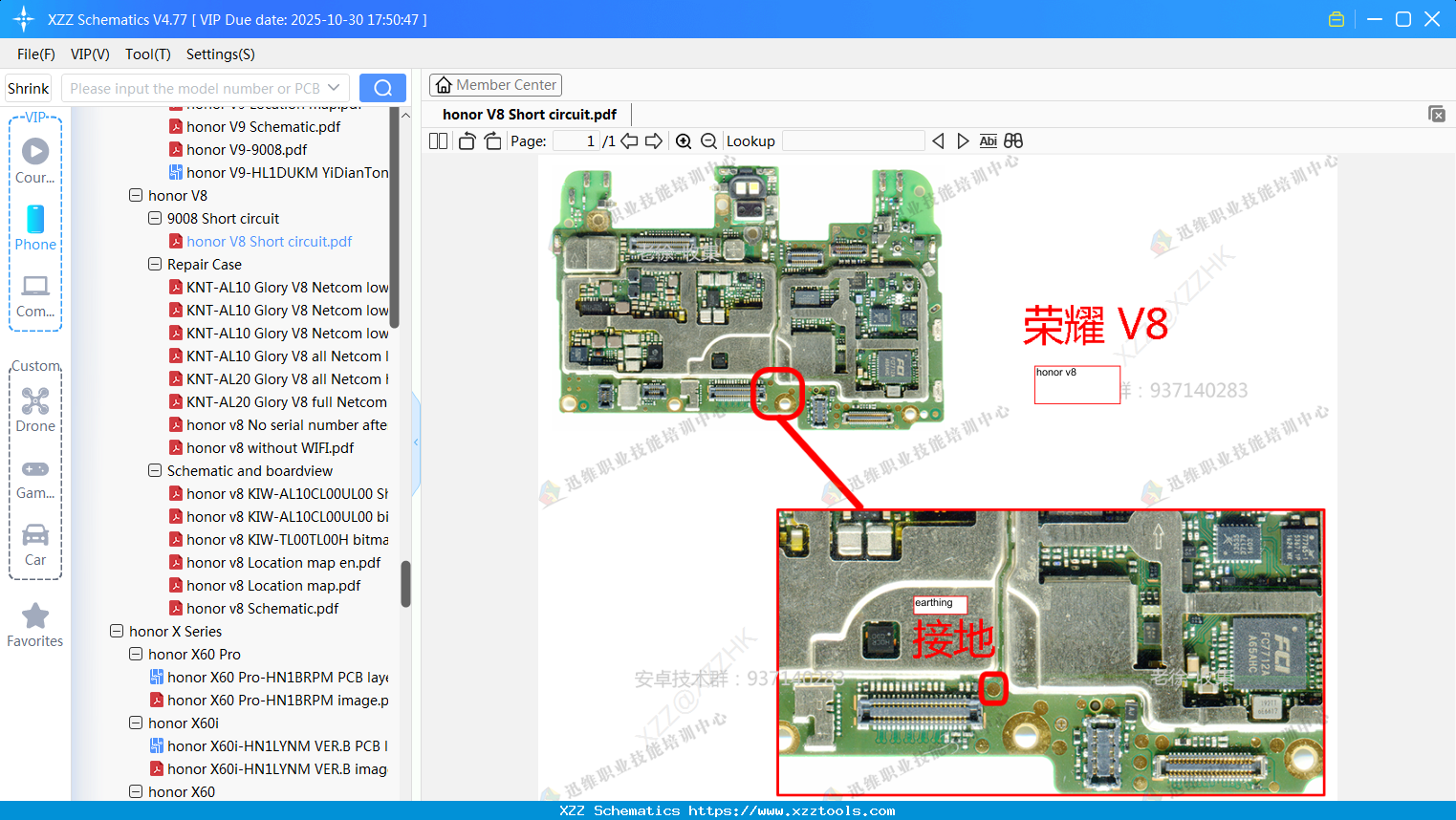Collapse the honor V8 tree node
Screen dimensions: 1456x820
tap(136, 196)
